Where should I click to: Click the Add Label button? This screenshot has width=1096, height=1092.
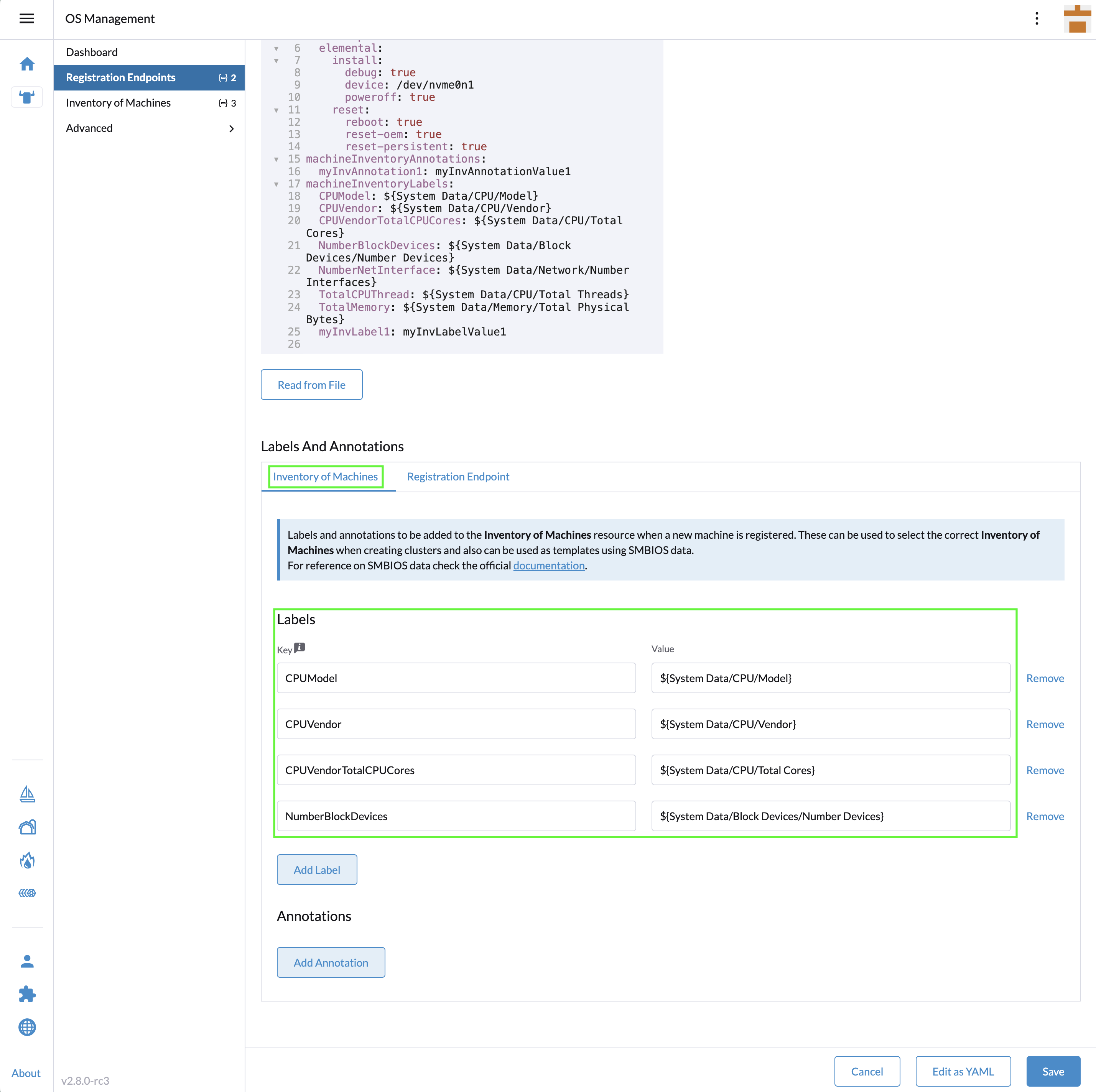[316, 870]
